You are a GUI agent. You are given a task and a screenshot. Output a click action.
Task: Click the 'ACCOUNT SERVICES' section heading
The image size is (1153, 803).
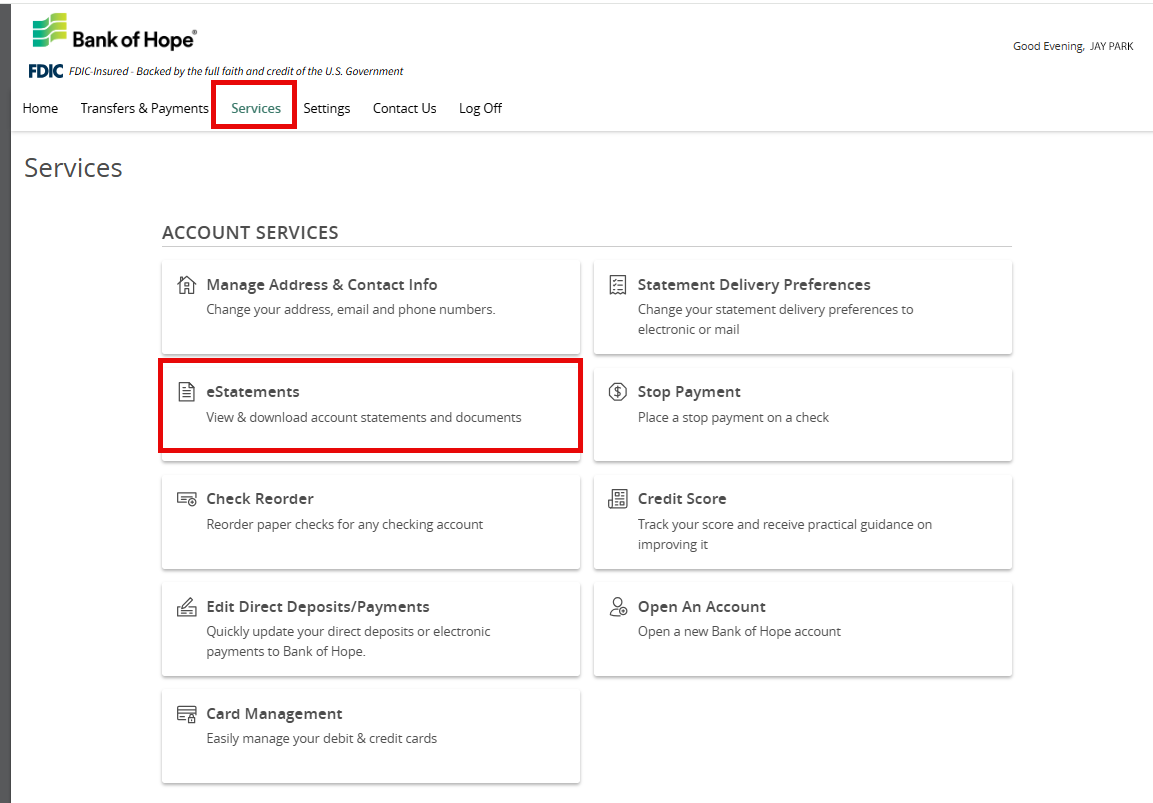(250, 232)
